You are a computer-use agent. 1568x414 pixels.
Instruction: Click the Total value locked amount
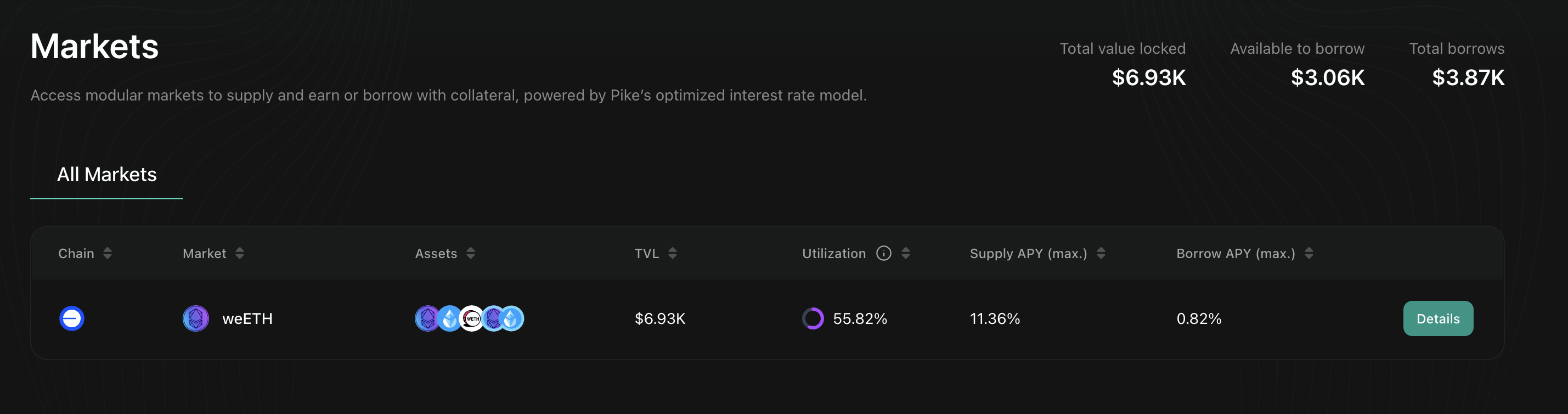click(x=1149, y=77)
